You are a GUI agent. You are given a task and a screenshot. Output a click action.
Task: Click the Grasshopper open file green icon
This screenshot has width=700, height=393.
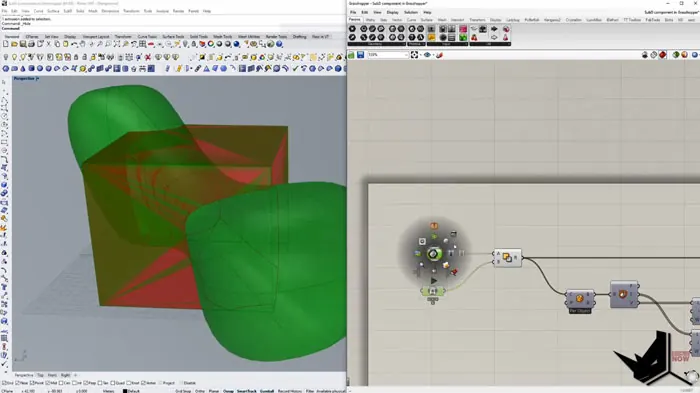tap(351, 54)
